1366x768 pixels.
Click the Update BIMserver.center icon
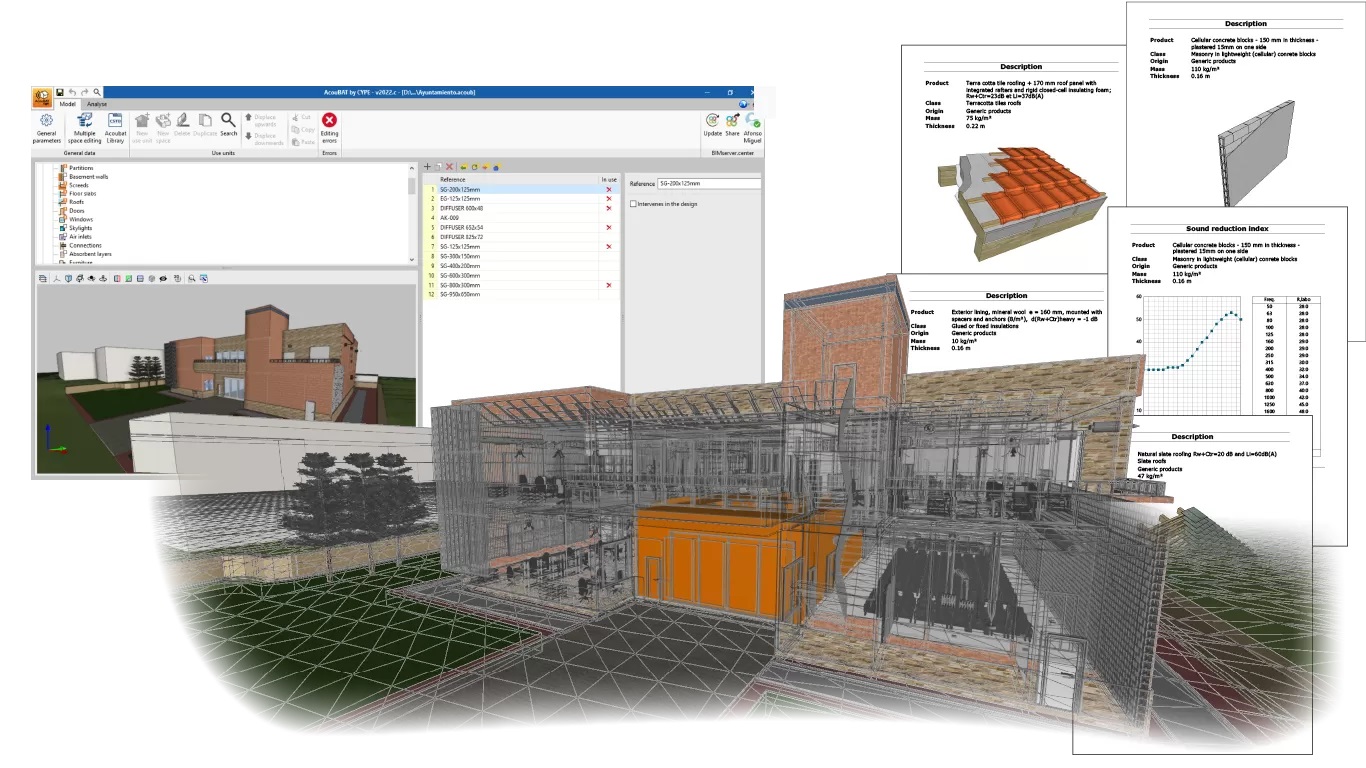[x=713, y=125]
